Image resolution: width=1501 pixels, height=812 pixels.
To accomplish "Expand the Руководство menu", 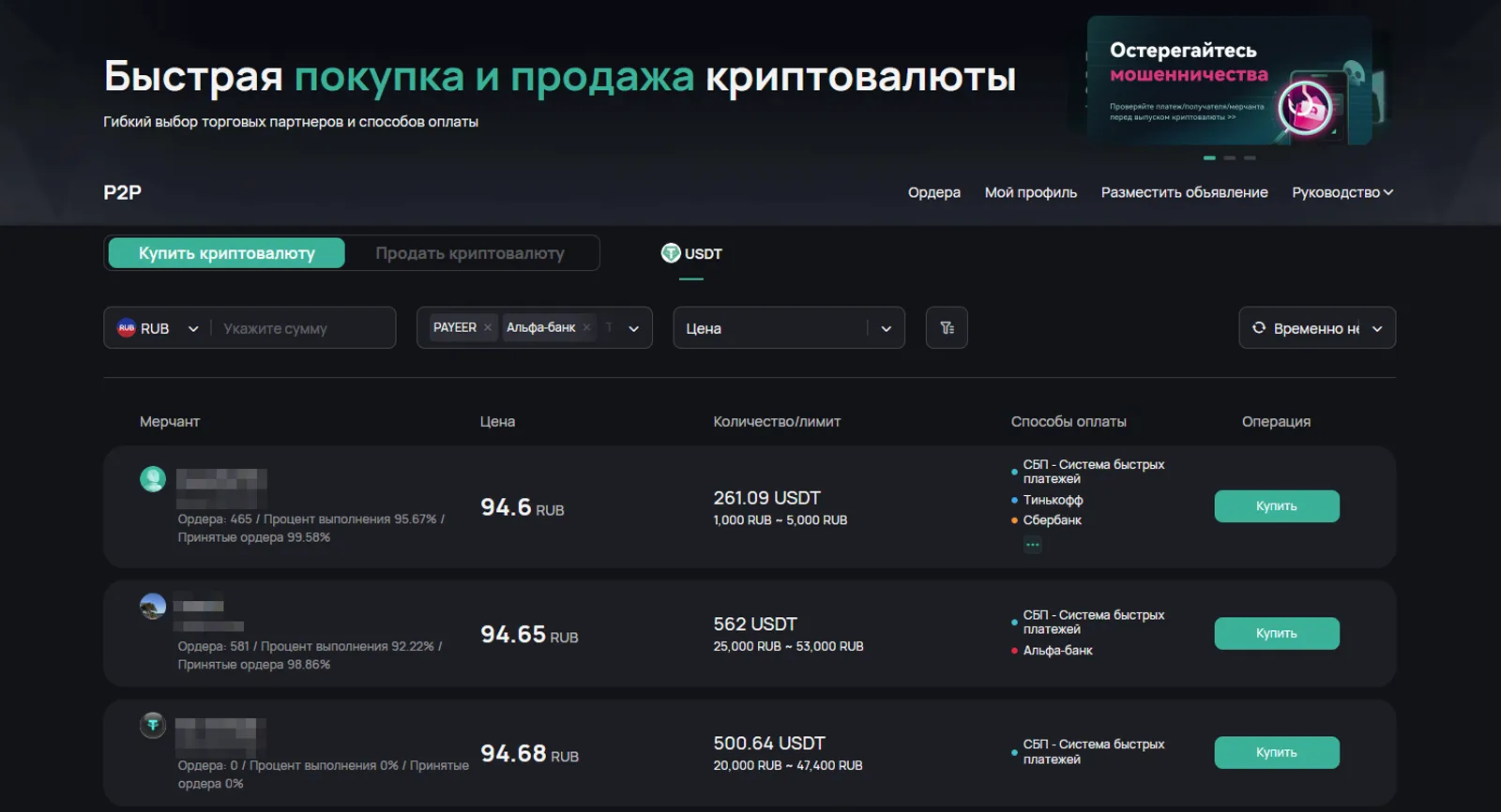I will (1342, 192).
